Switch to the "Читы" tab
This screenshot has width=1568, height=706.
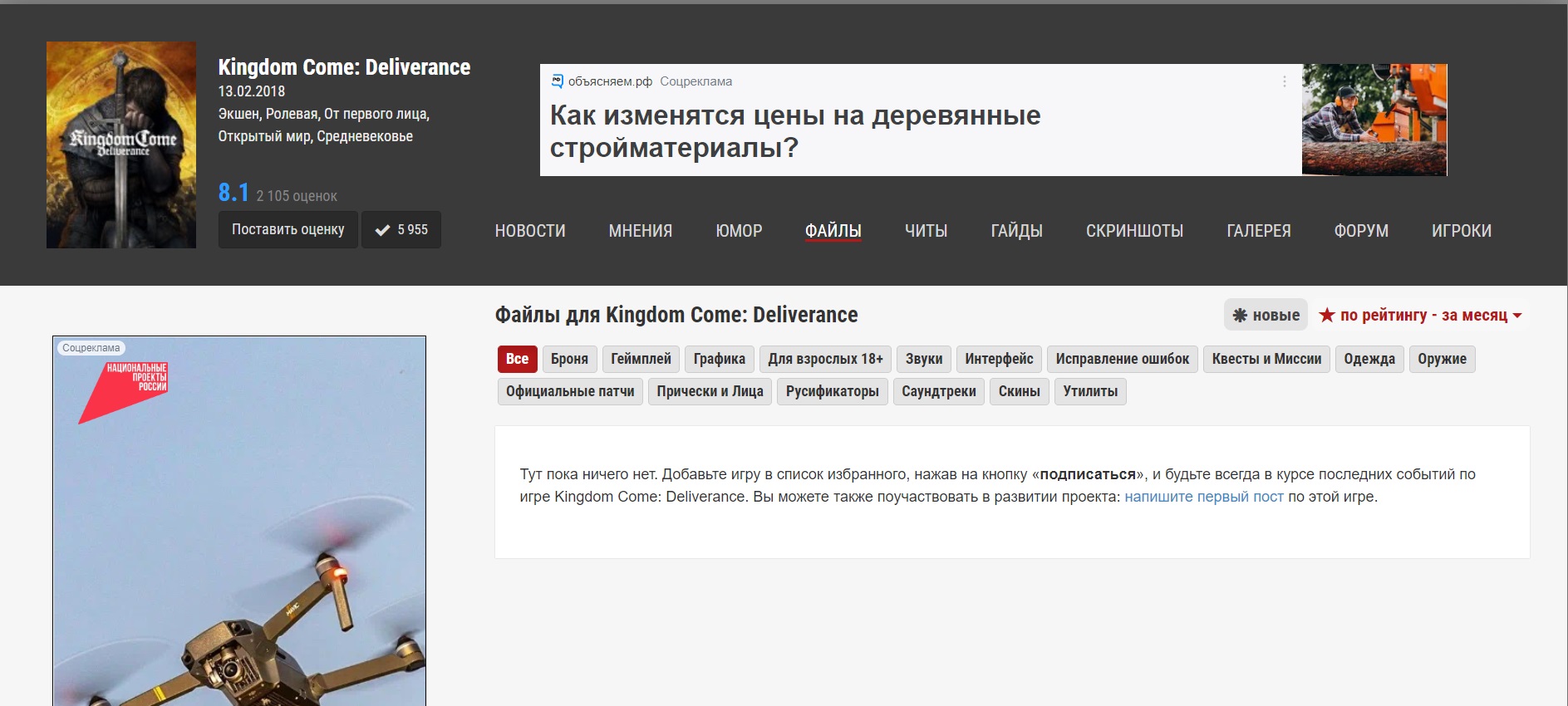point(926,231)
